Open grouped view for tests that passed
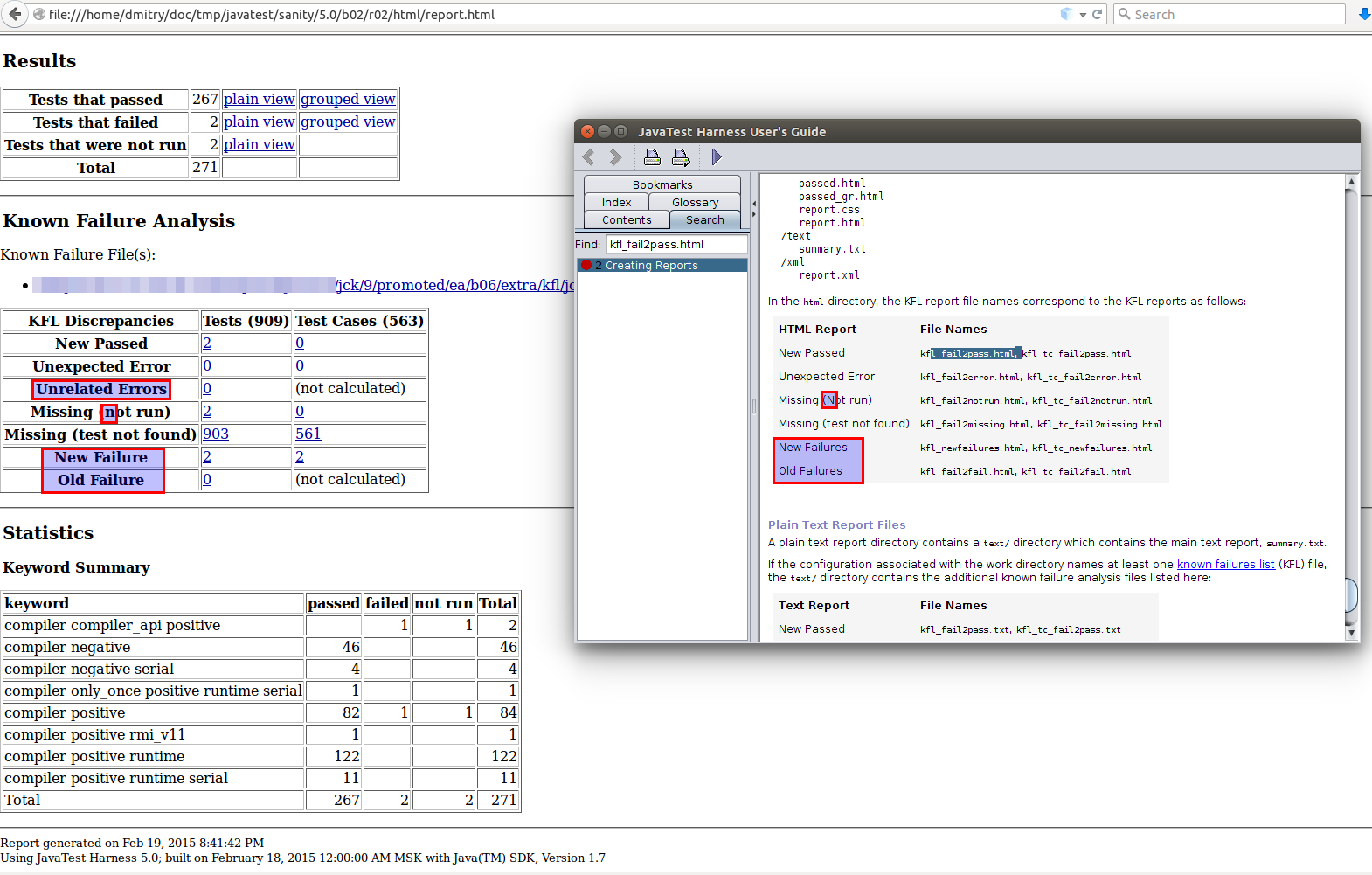This screenshot has height=875, width=1372. click(x=348, y=99)
